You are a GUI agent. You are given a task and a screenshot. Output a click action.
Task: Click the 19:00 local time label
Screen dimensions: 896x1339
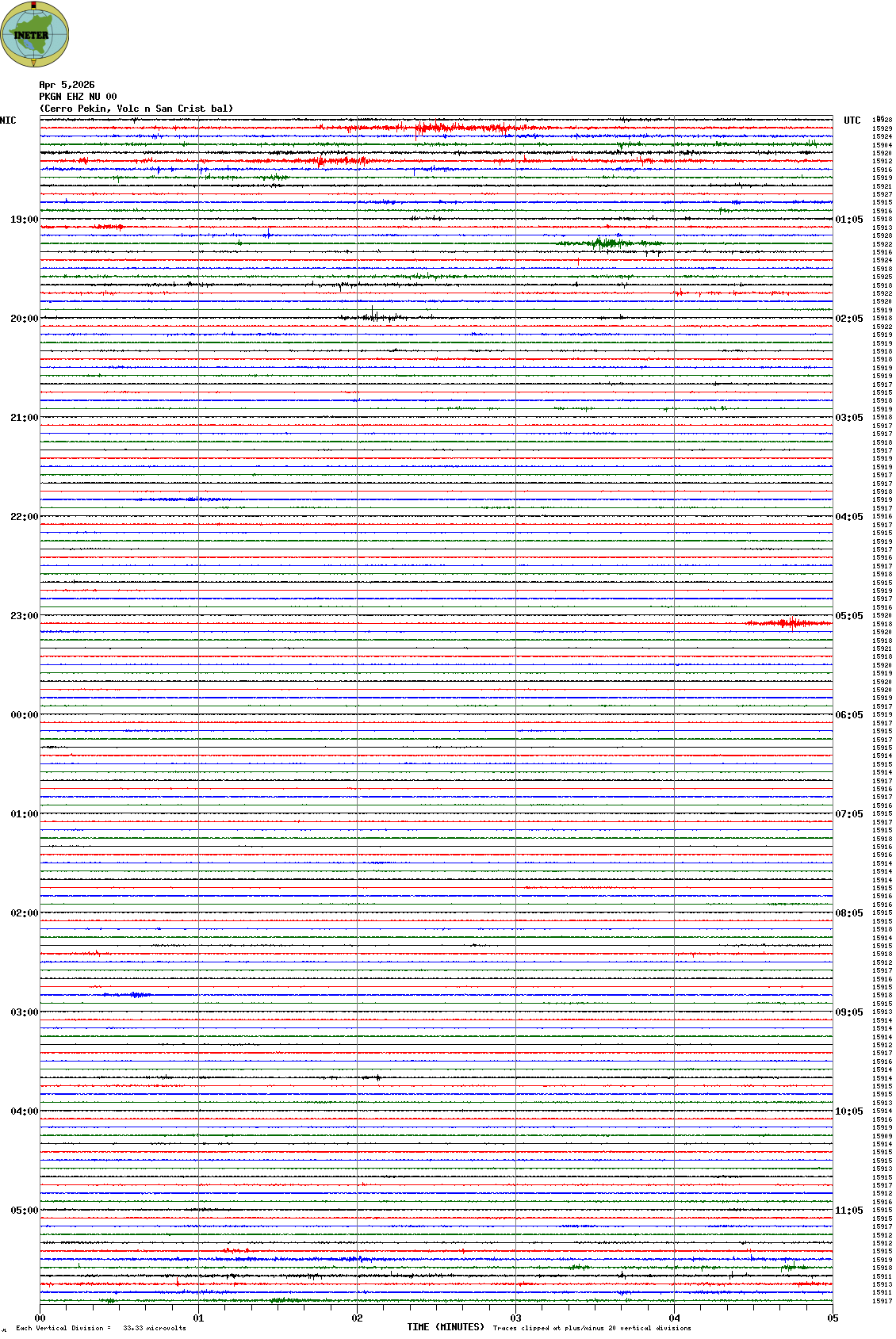pos(24,220)
